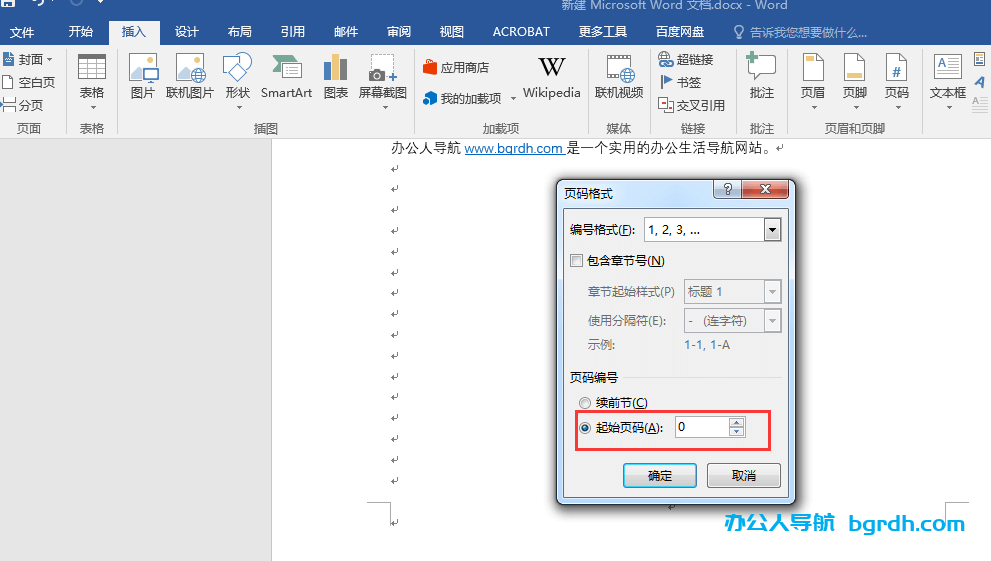Screen dimensions: 991x561
Task: Switch to the 设计 tab
Action: [186, 32]
